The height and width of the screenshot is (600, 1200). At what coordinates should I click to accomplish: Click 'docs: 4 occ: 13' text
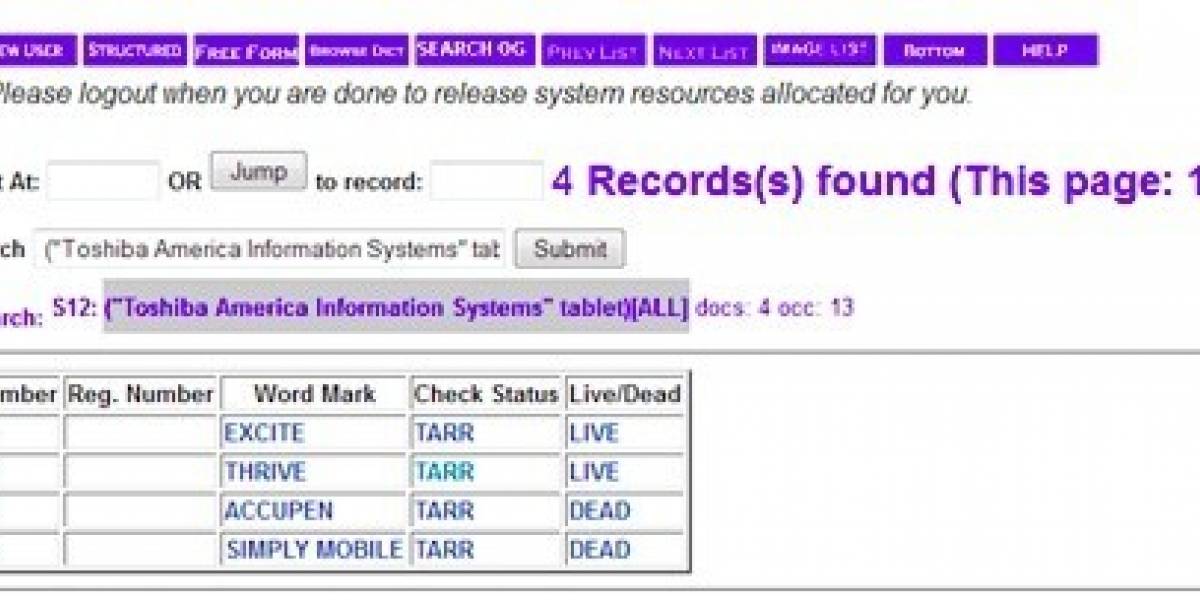[x=774, y=307]
